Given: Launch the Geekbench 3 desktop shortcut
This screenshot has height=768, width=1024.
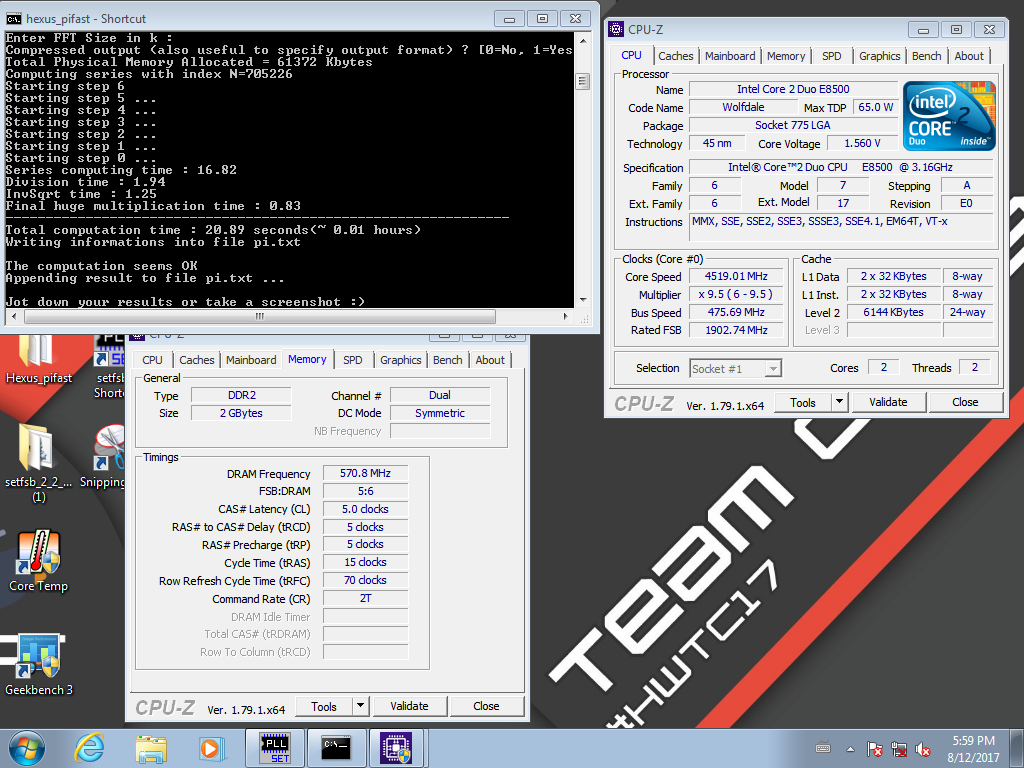Looking at the screenshot, I should coord(39,665).
